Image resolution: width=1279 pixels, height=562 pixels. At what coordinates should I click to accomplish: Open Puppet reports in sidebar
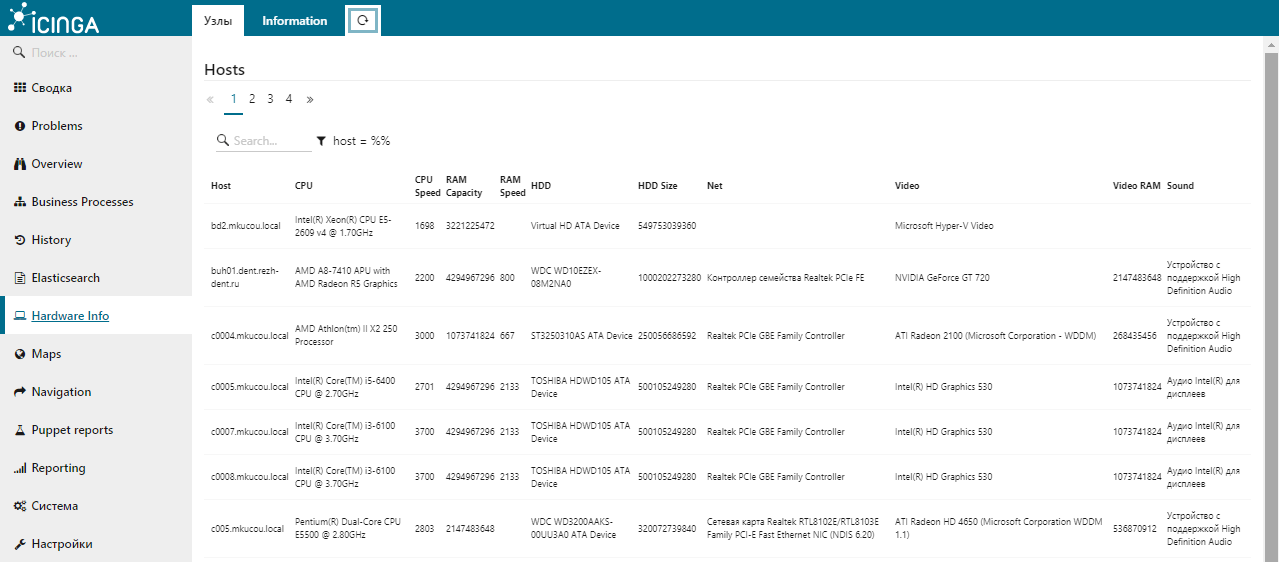(x=72, y=430)
